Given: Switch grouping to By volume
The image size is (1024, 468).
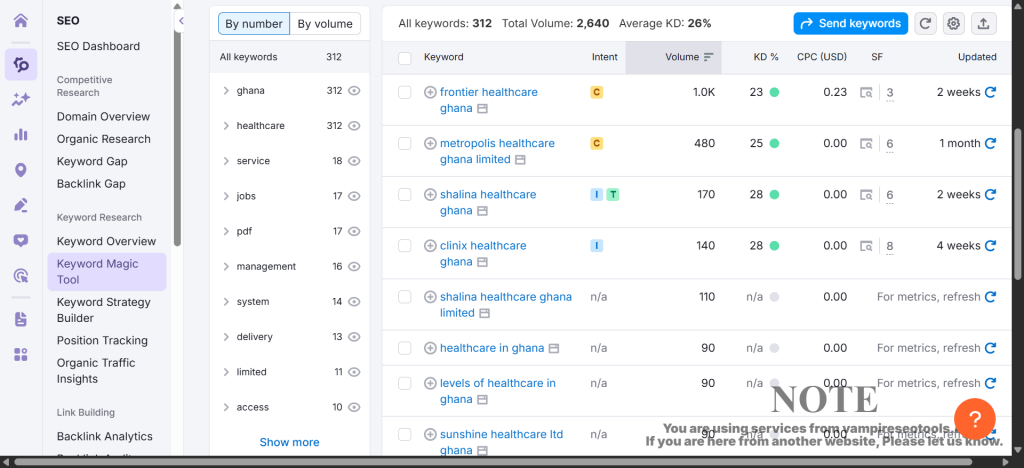Looking at the screenshot, I should (x=325, y=24).
